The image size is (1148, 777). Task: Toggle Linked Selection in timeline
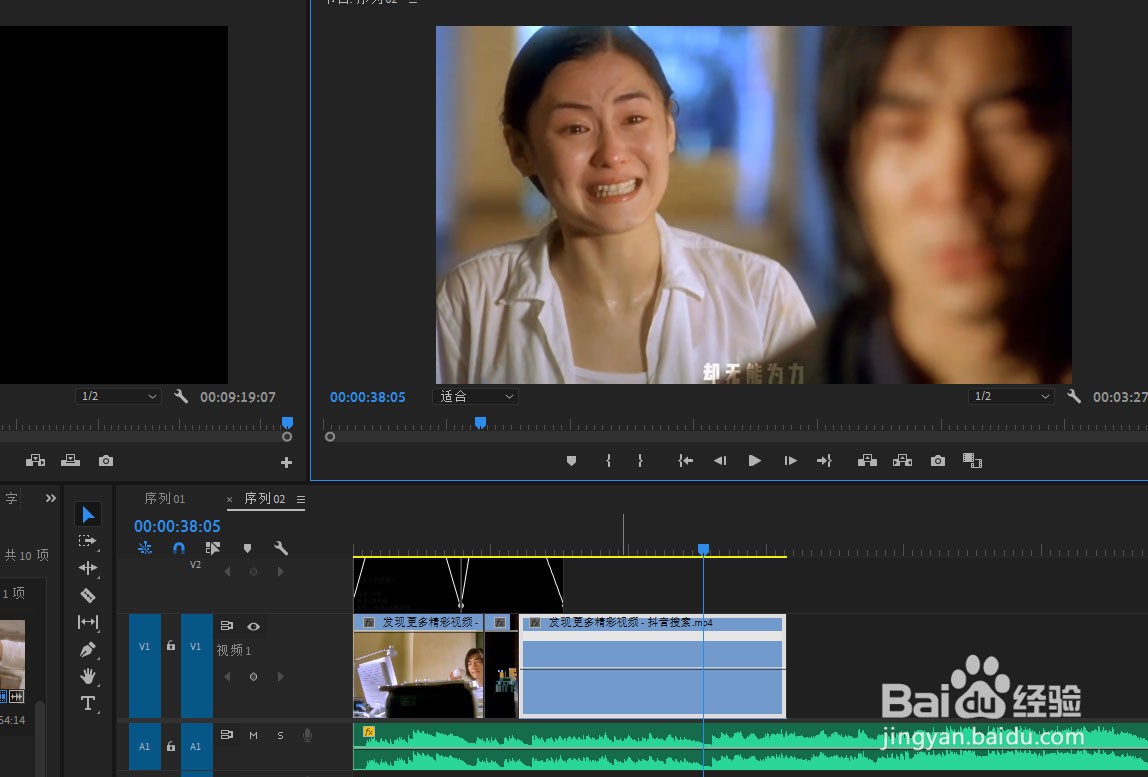click(x=213, y=548)
